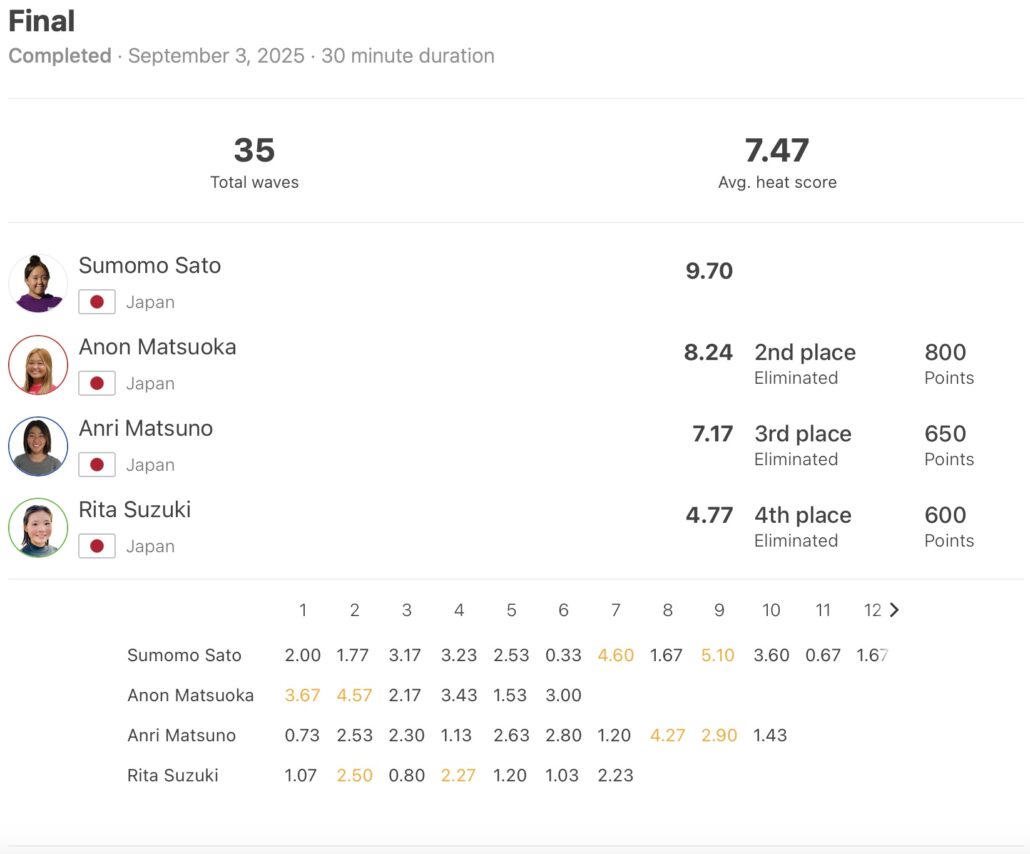1030x854 pixels.
Task: Click the Japan flag under Sumomo Sato
Action: 97,302
